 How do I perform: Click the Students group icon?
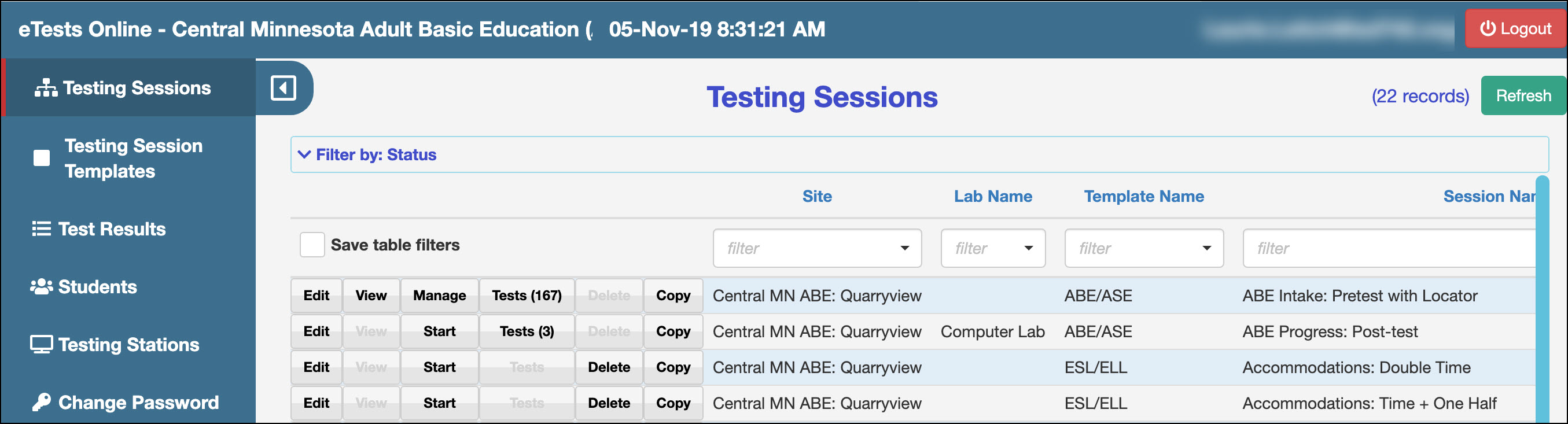coord(42,286)
